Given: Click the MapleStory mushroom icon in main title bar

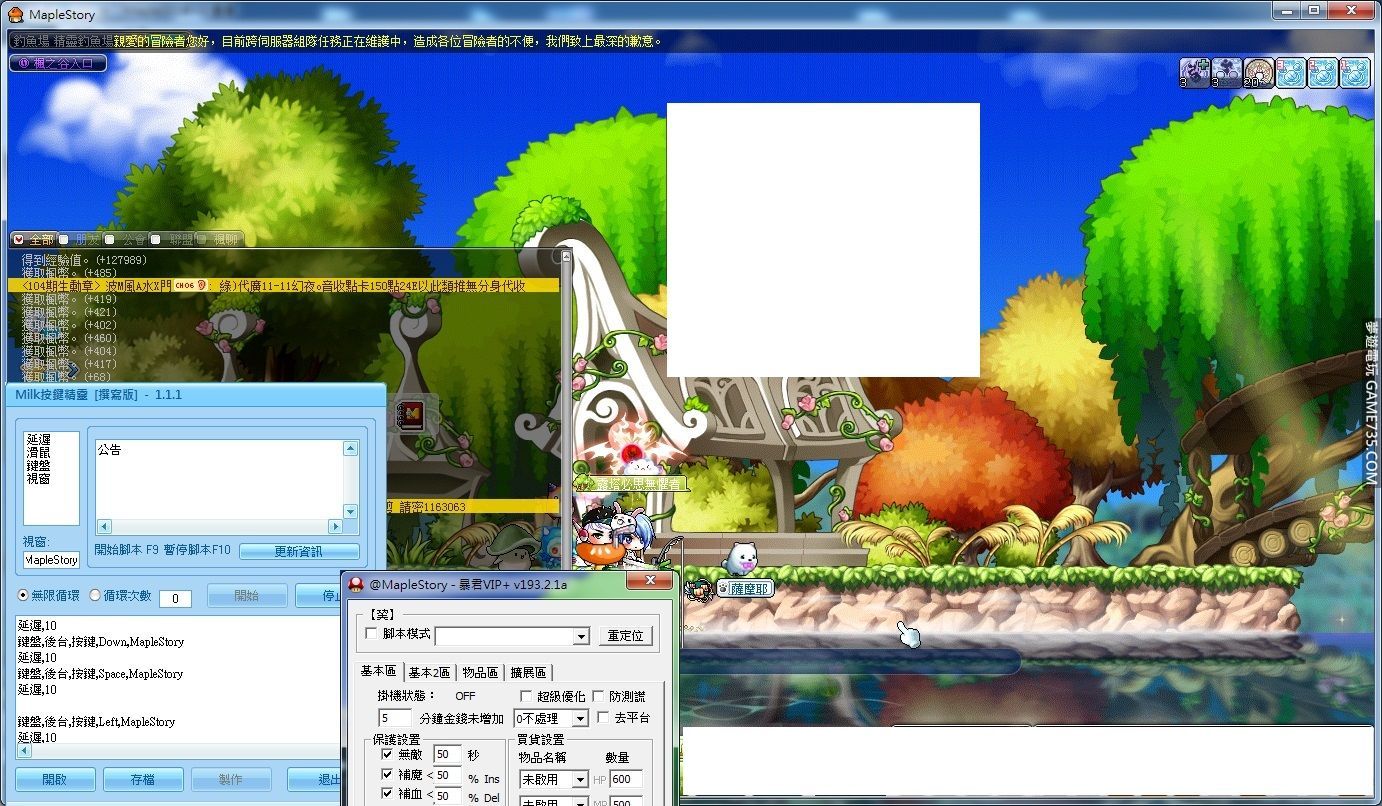Looking at the screenshot, I should (x=15, y=14).
